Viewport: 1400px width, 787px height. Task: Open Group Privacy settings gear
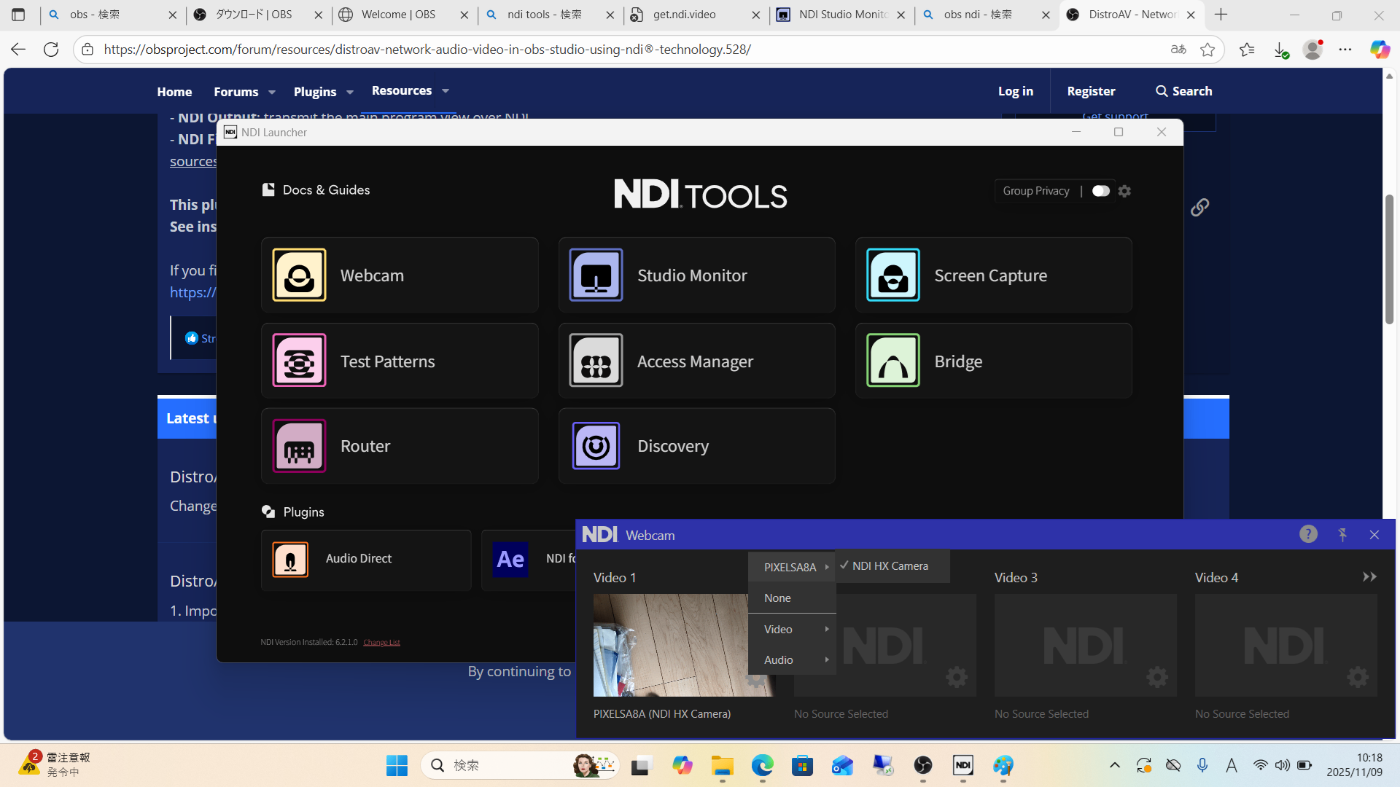1124,191
